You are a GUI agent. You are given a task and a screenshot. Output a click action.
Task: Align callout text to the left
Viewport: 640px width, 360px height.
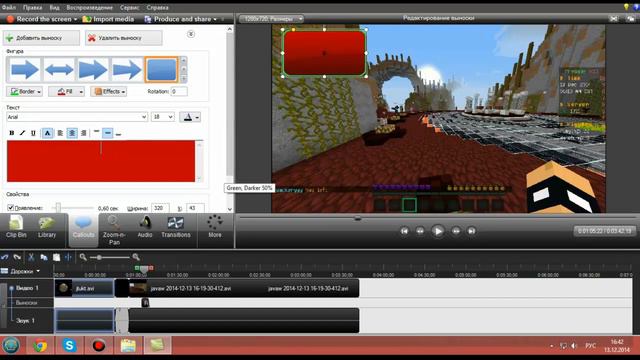point(60,133)
